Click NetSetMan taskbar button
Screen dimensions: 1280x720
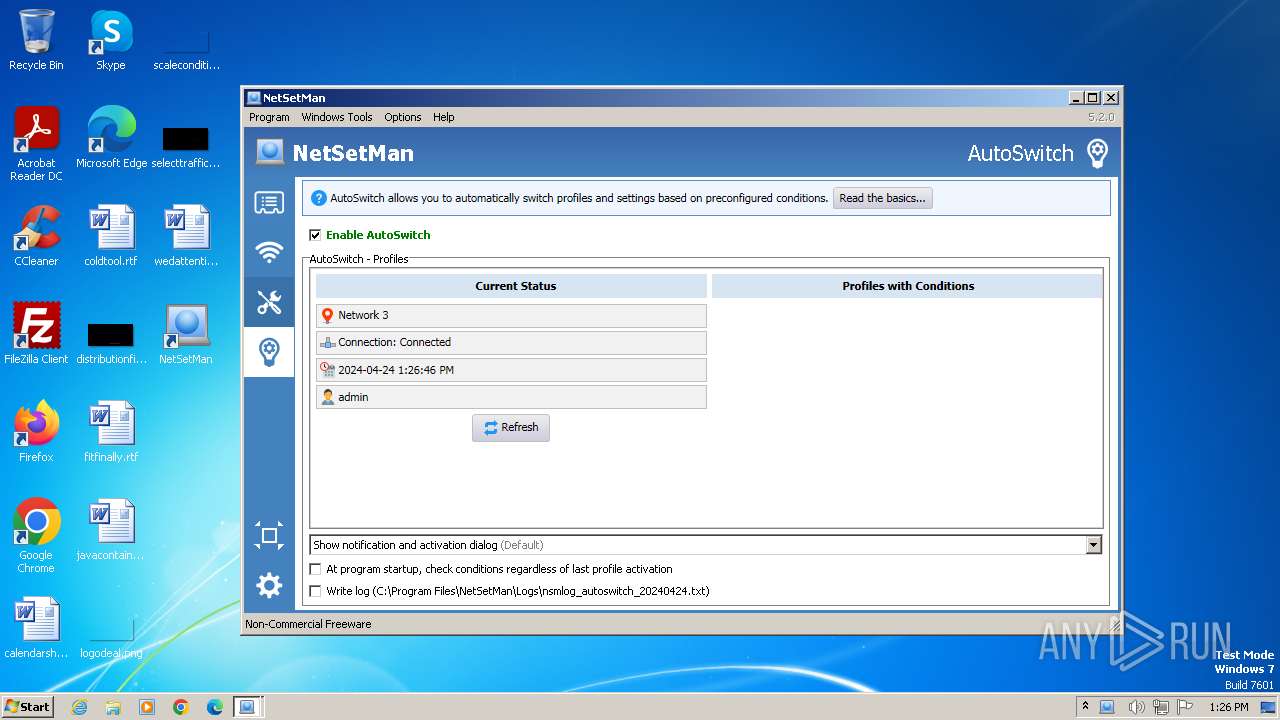pyautogui.click(x=247, y=707)
